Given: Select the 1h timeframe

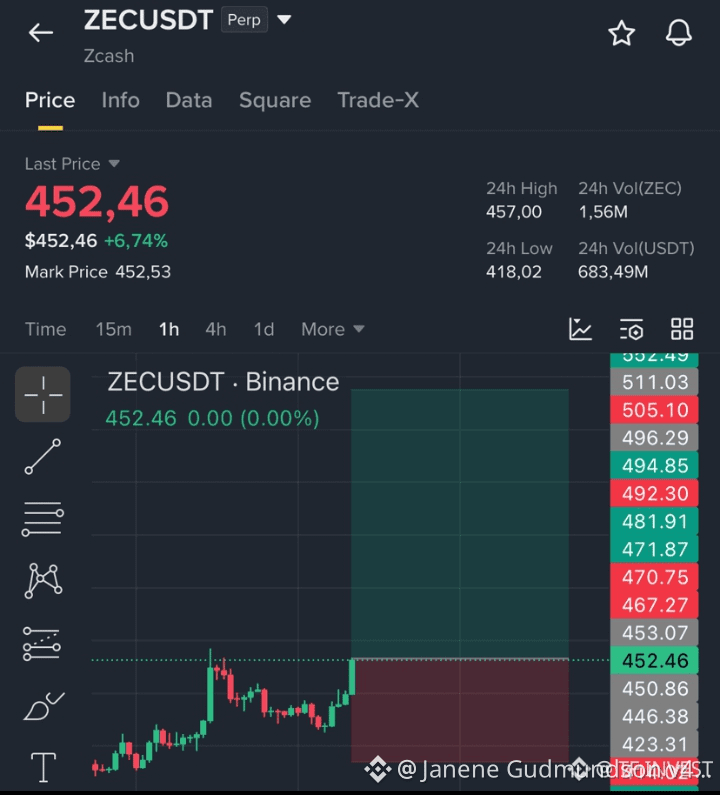Looking at the screenshot, I should coord(169,330).
